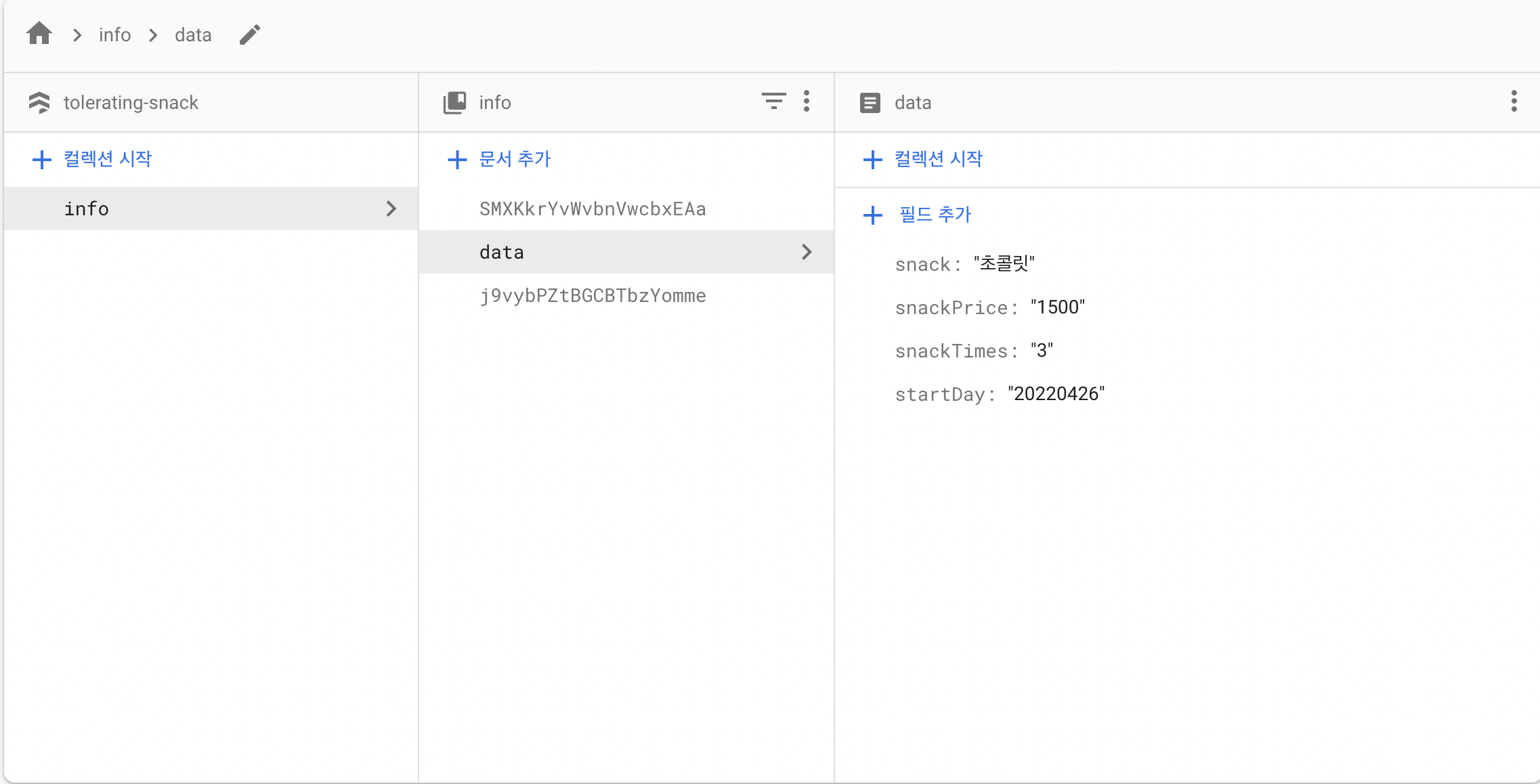Expand the info collection chevron

pos(391,209)
